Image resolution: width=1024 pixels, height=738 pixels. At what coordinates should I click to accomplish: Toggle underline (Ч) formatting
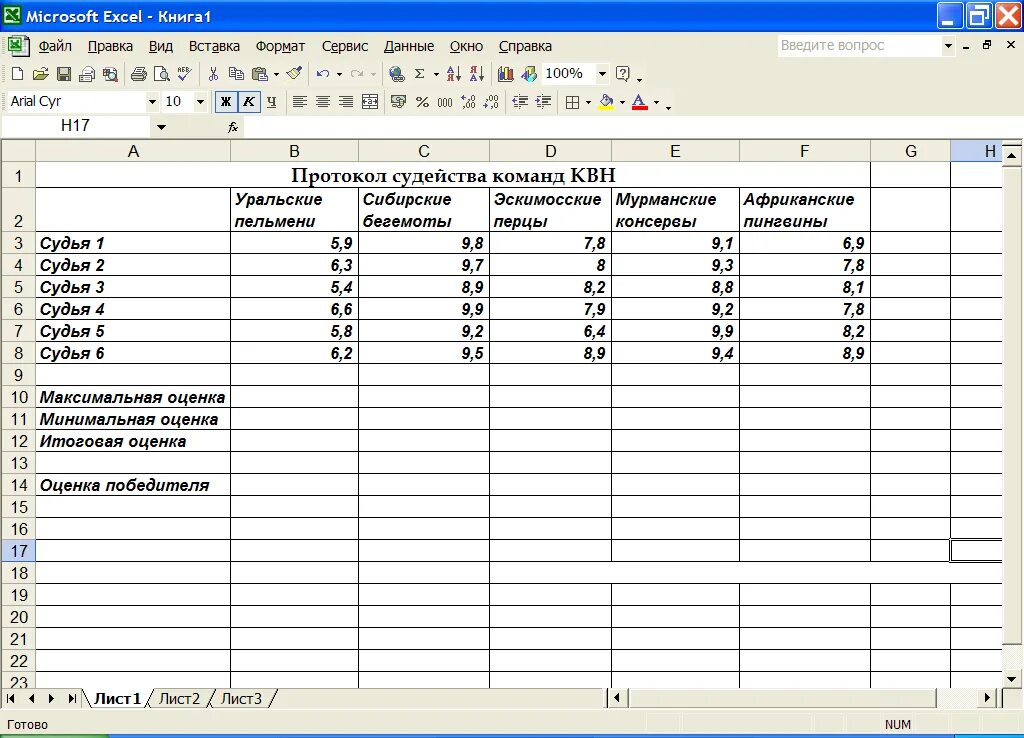(272, 102)
